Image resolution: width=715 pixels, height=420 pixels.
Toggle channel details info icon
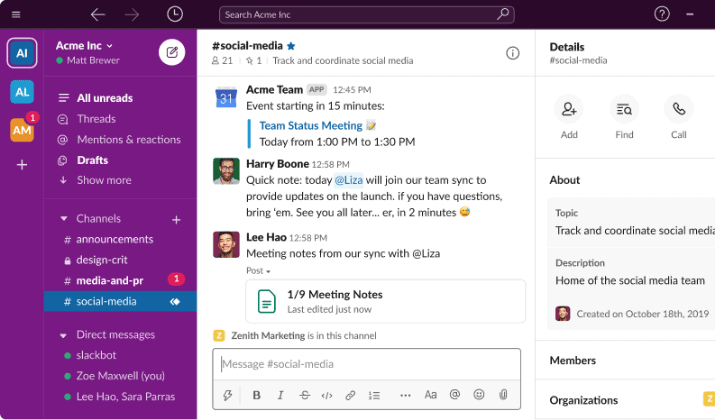click(x=513, y=53)
